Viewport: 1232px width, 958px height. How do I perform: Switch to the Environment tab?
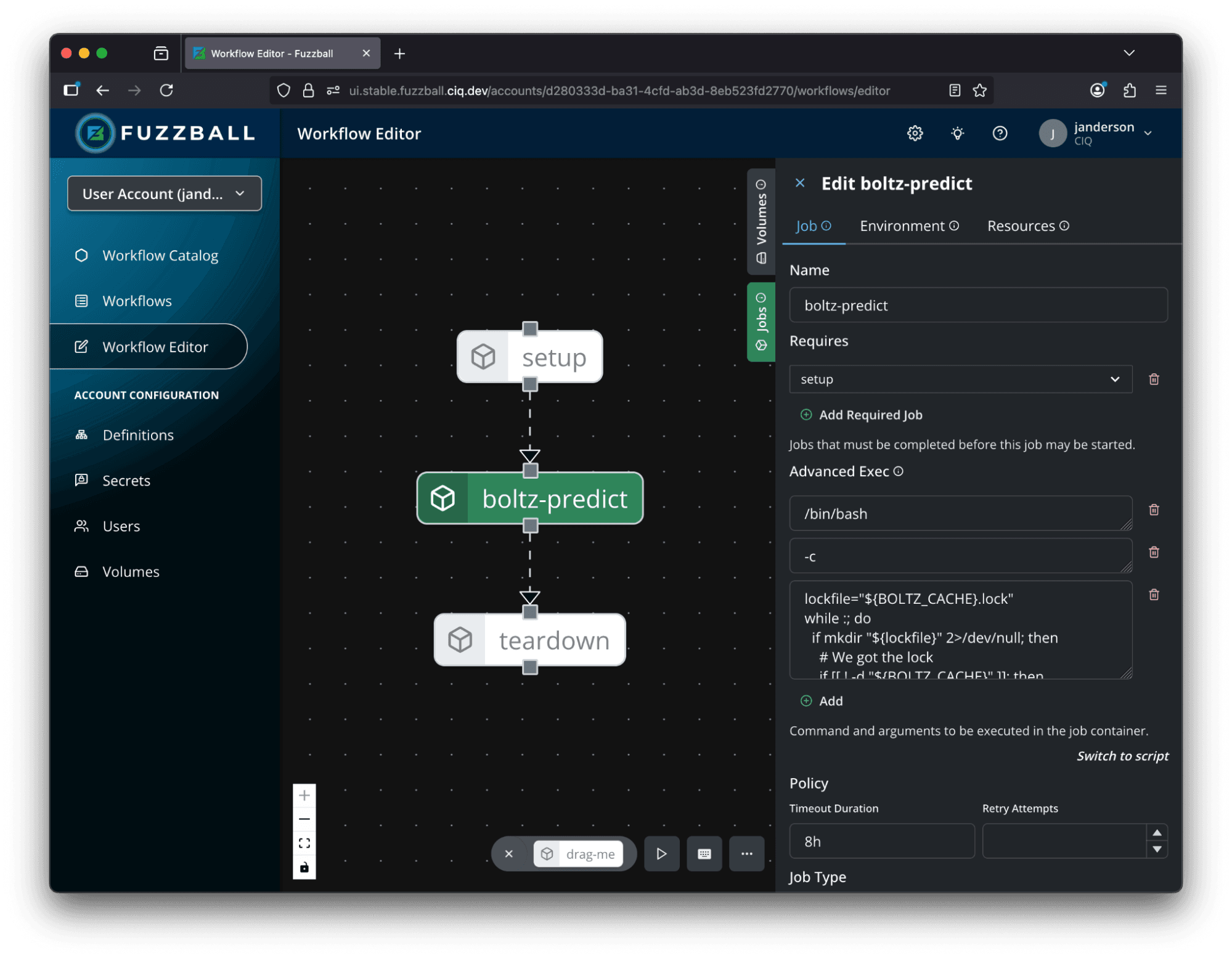(x=909, y=226)
